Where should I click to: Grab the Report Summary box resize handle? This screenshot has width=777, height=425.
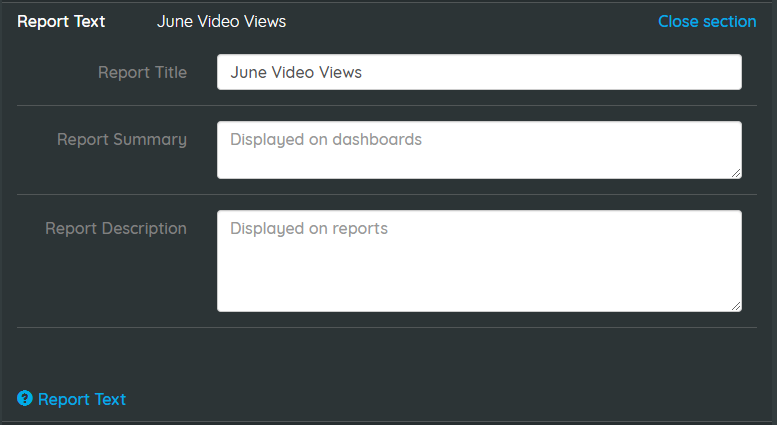(x=736, y=173)
